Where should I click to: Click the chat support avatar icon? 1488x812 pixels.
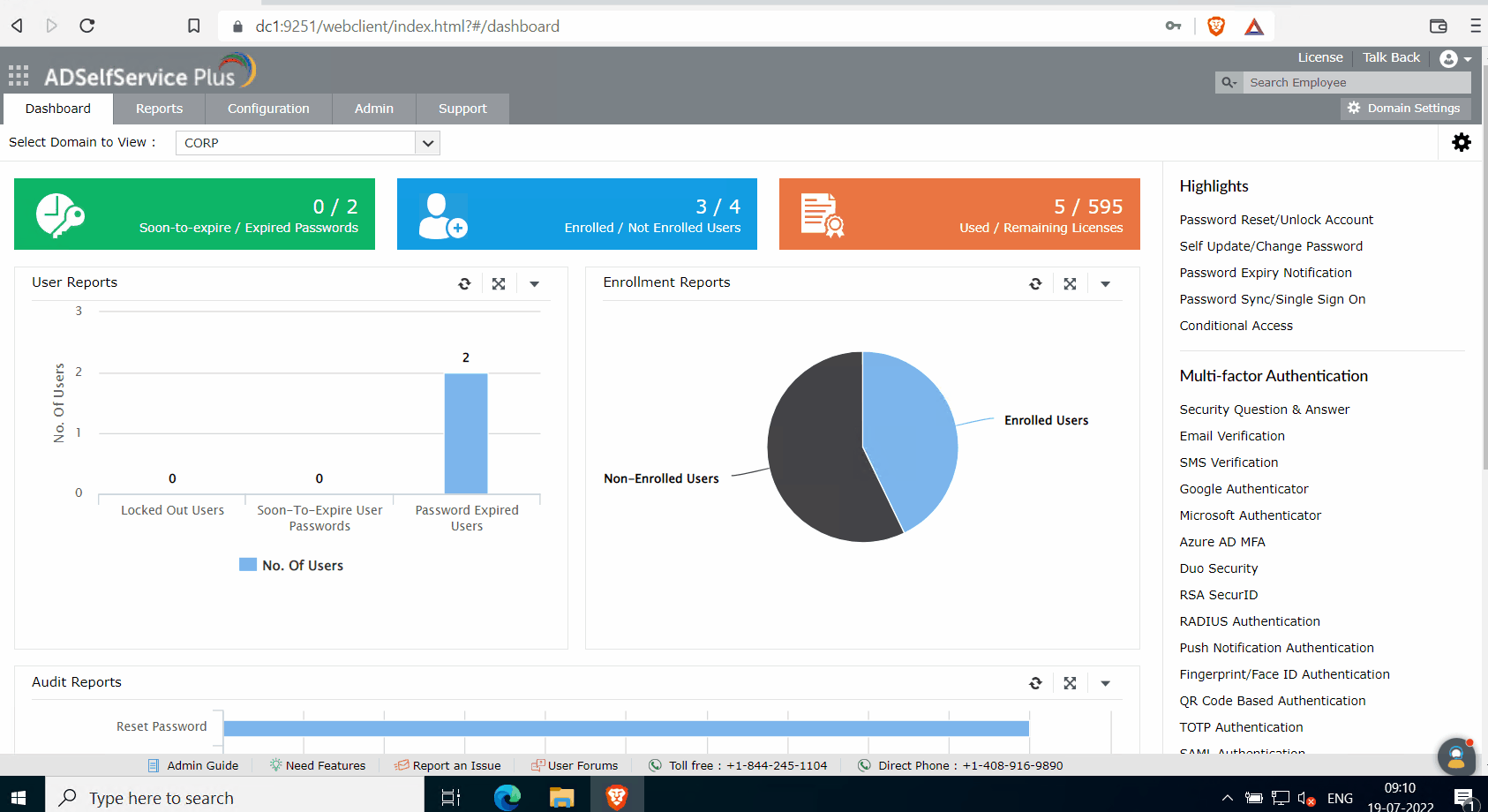pyautogui.click(x=1456, y=756)
